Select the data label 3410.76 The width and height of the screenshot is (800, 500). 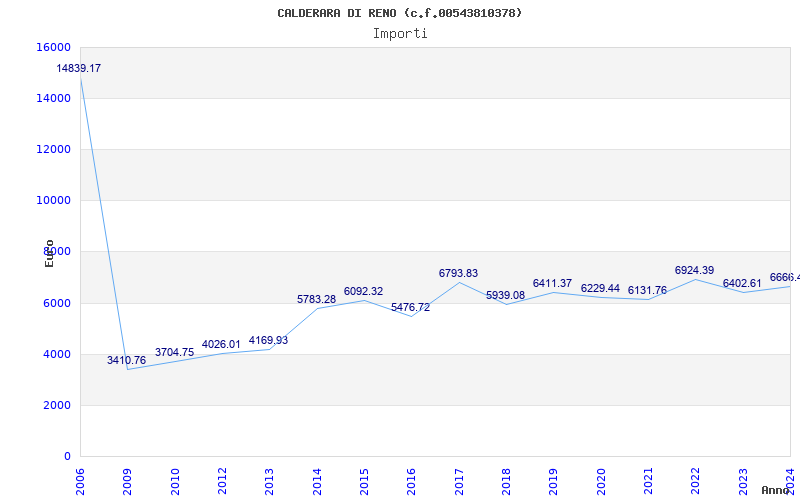tap(126, 360)
